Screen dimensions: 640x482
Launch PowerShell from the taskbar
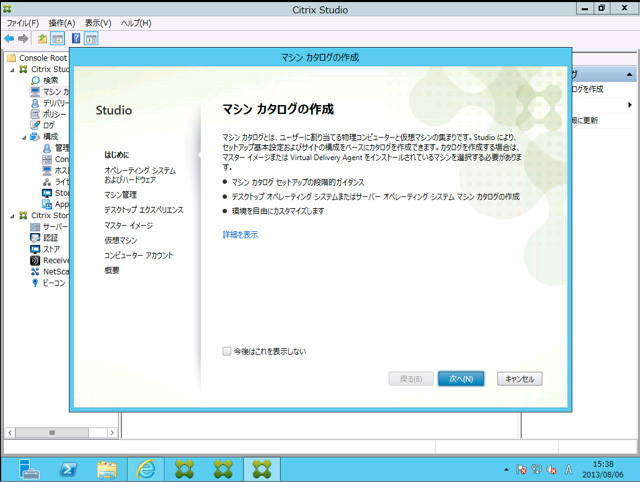coord(68,469)
